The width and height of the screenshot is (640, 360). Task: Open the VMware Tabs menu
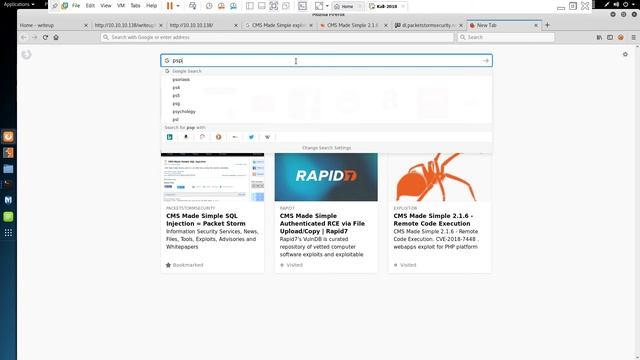(x=136, y=6)
